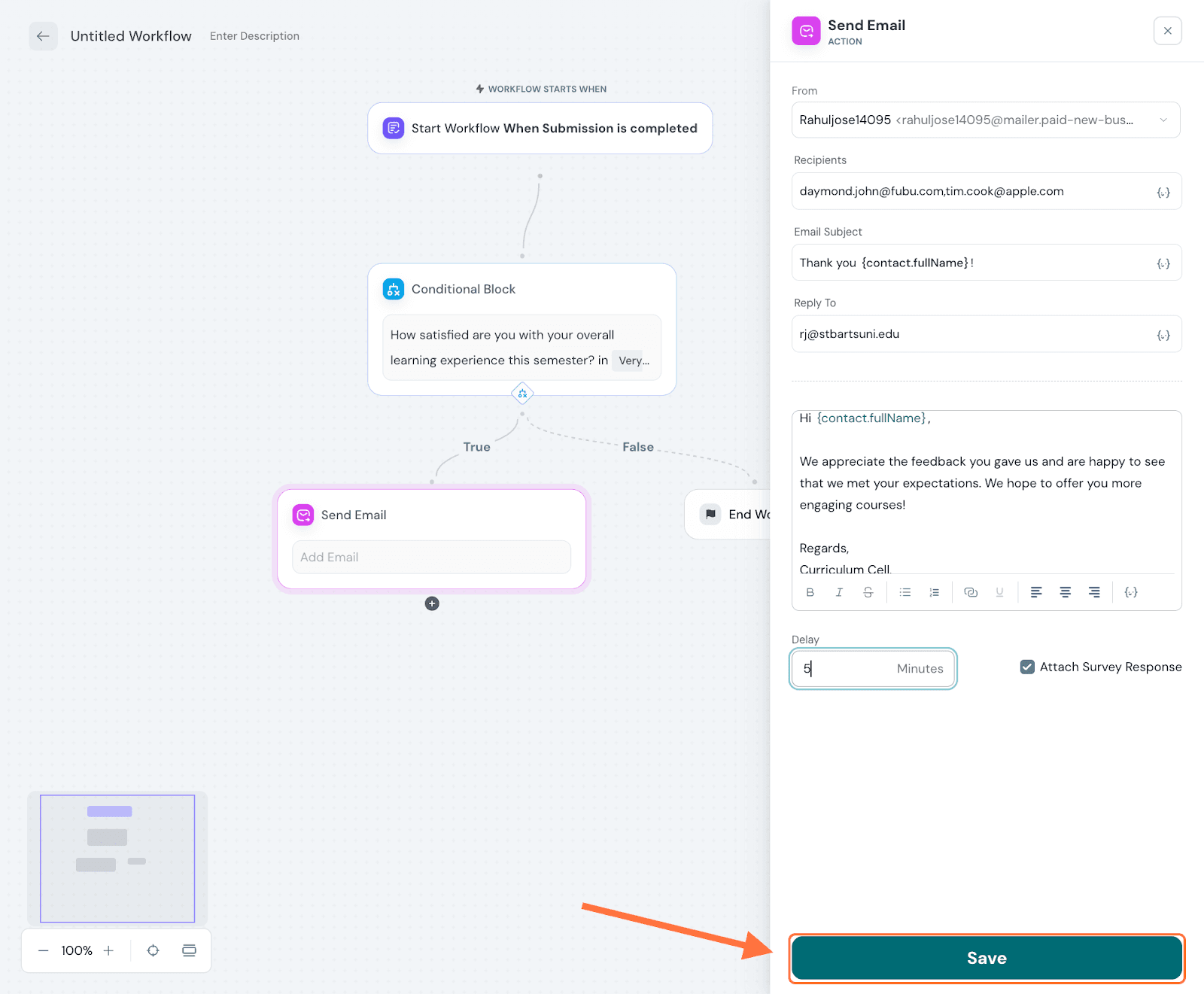This screenshot has width=1204, height=994.
Task: Close the Send Email panel
Action: pos(1167,31)
